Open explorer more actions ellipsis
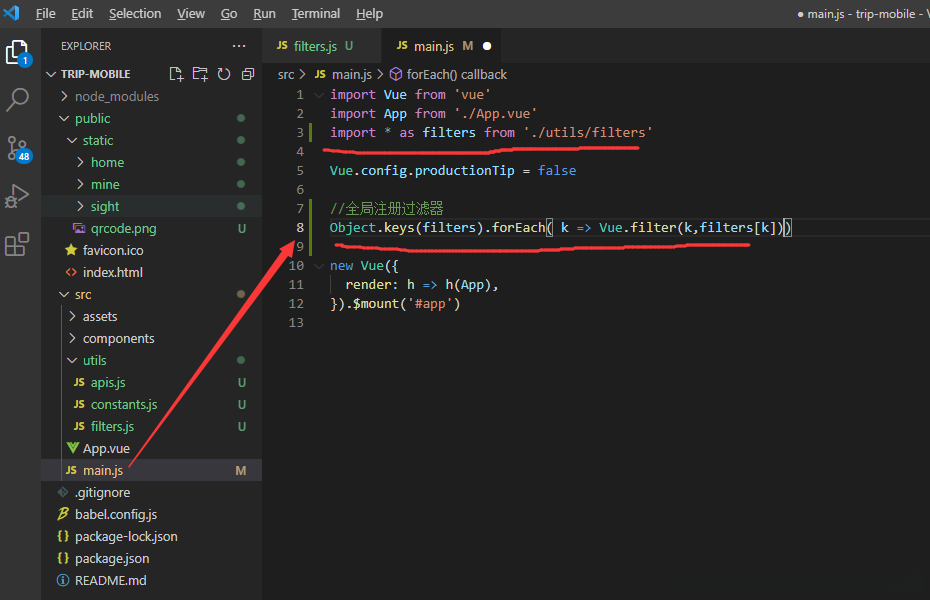Screen dimensions: 930x600 click(x=238, y=46)
